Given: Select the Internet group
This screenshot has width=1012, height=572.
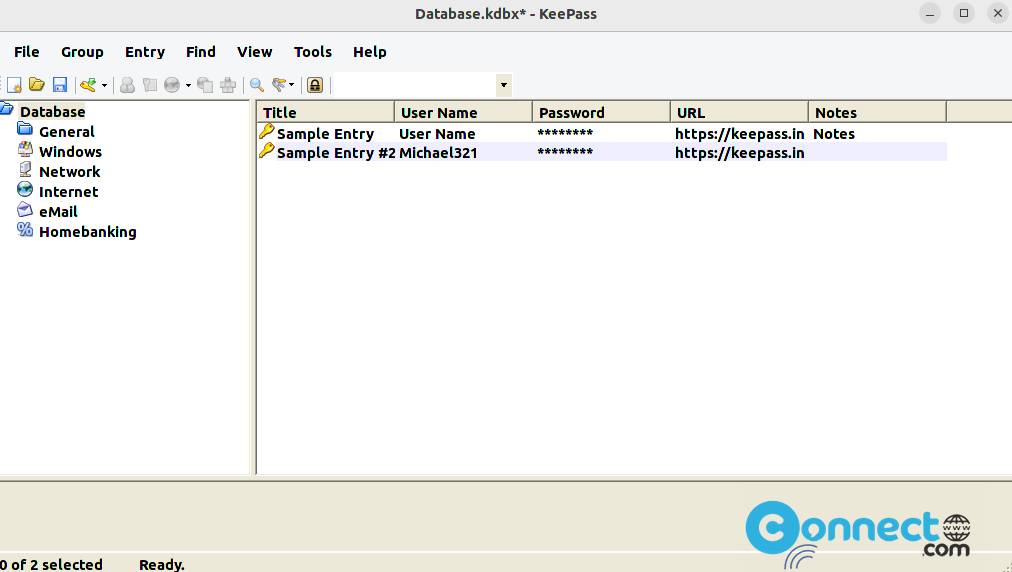Looking at the screenshot, I should click(68, 192).
